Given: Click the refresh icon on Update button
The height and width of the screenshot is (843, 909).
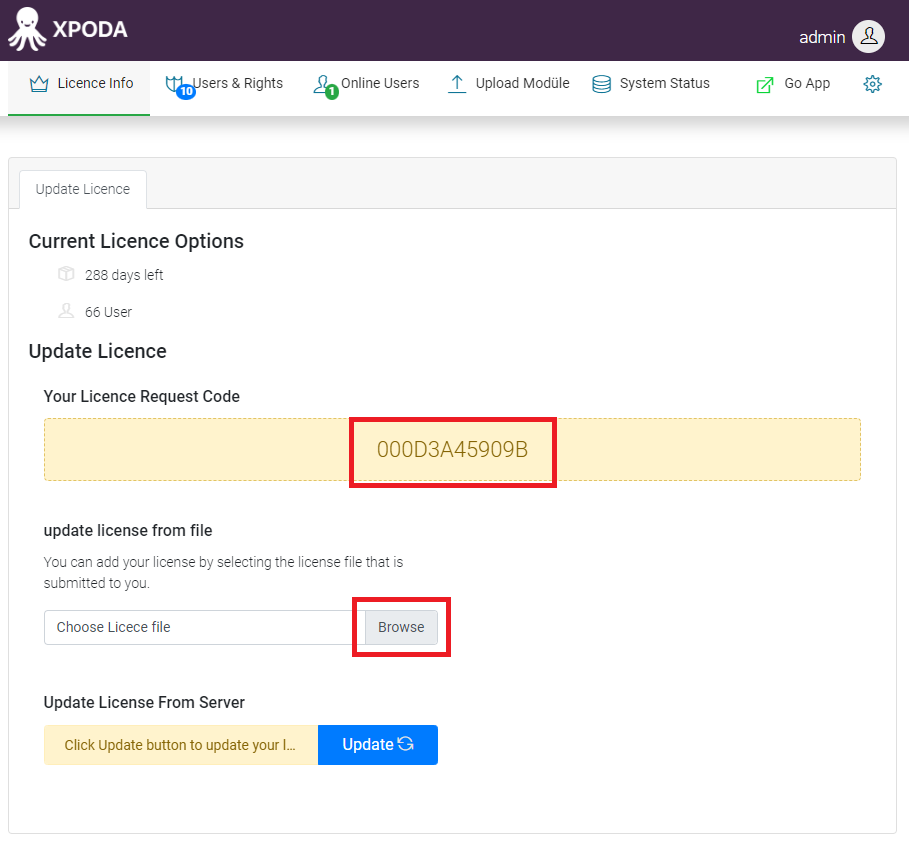Looking at the screenshot, I should (x=406, y=744).
